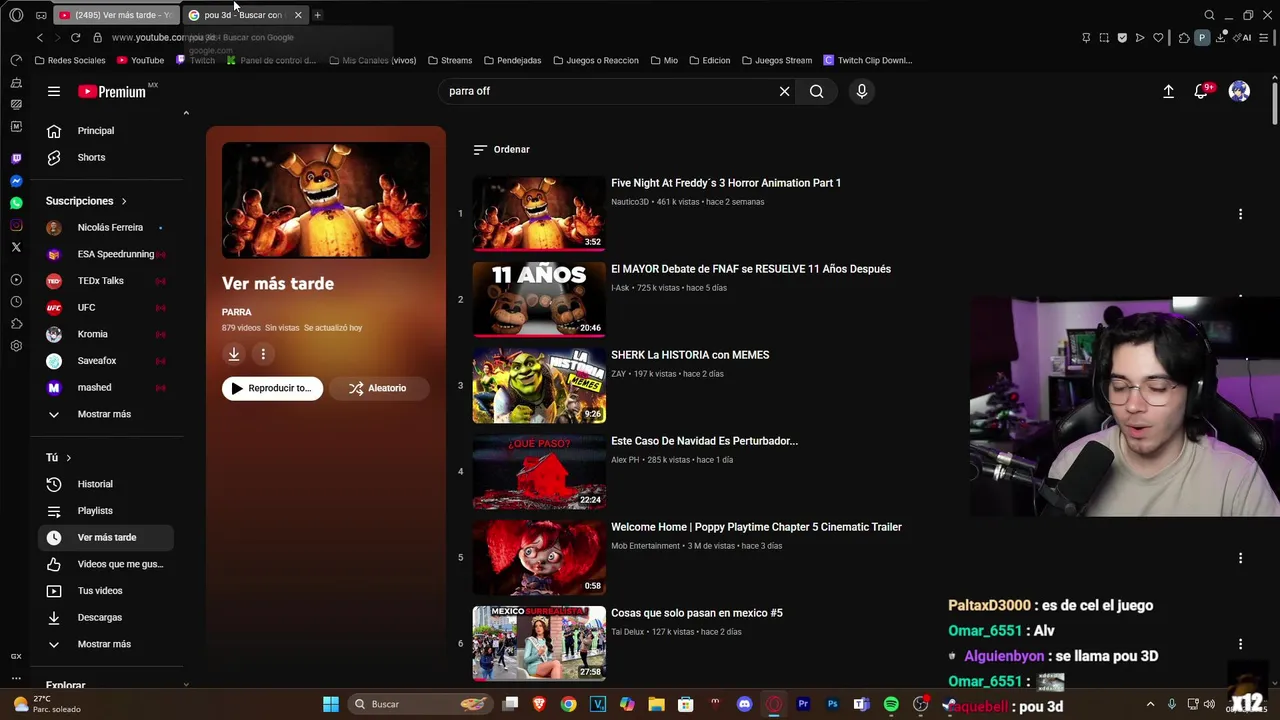Open a new browser tab
This screenshot has width=1280, height=720.
[317, 15]
